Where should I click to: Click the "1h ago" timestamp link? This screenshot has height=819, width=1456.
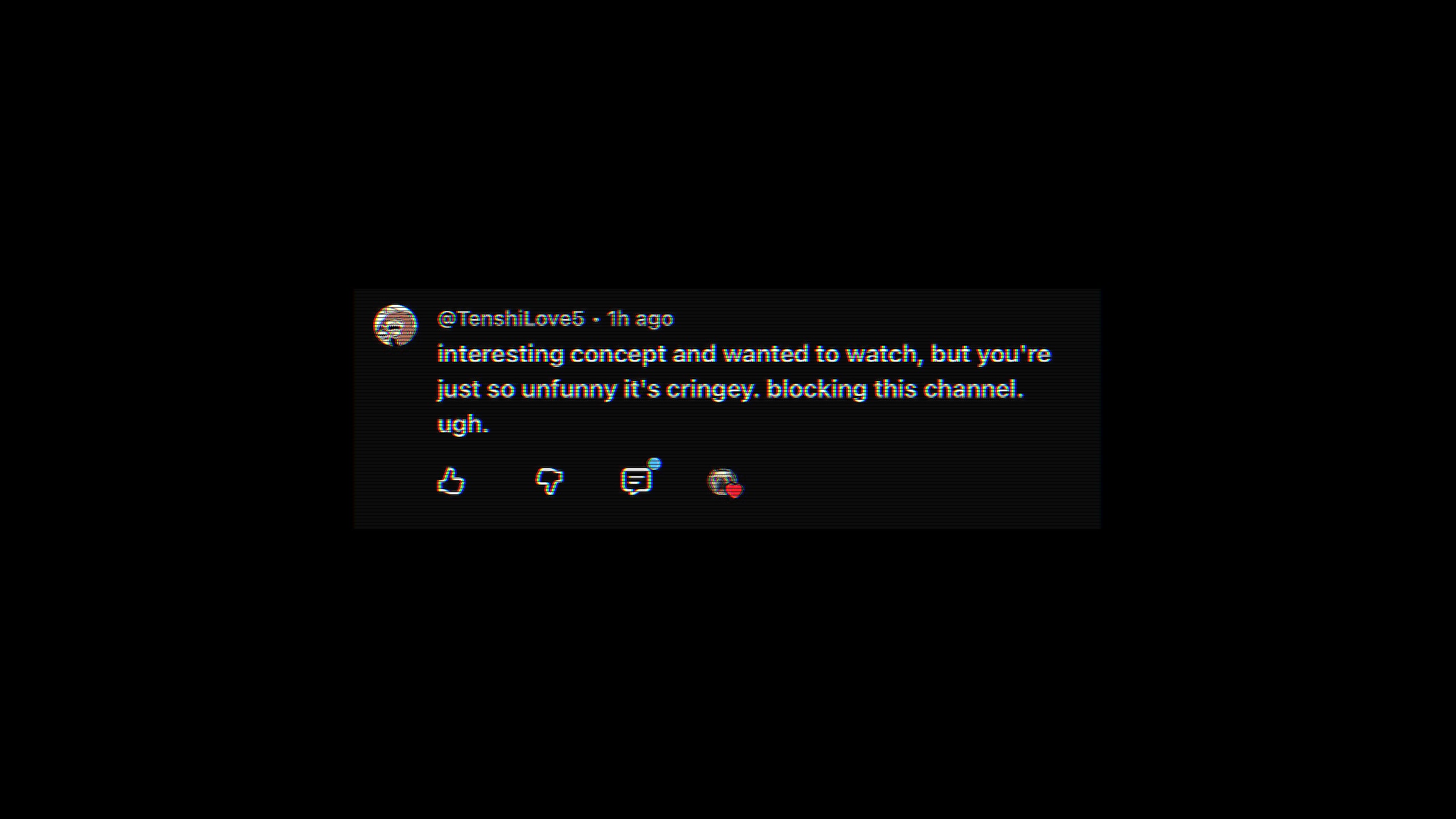640,319
